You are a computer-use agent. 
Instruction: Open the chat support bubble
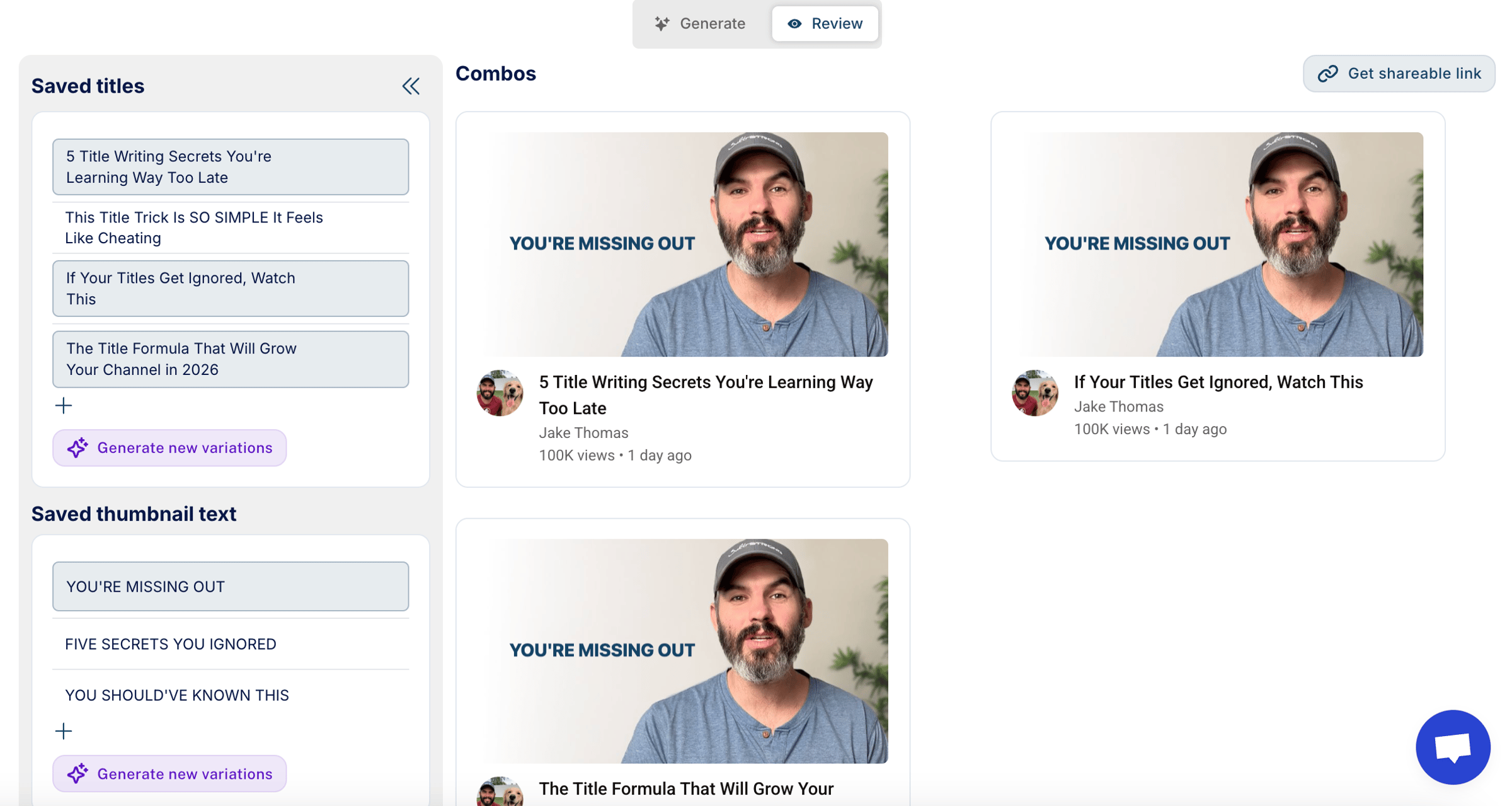tap(1452, 747)
